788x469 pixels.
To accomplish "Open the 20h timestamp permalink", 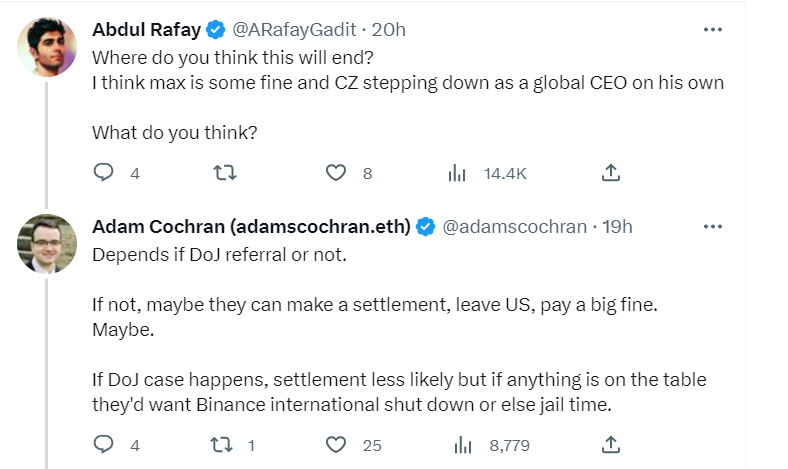I will 388,29.
